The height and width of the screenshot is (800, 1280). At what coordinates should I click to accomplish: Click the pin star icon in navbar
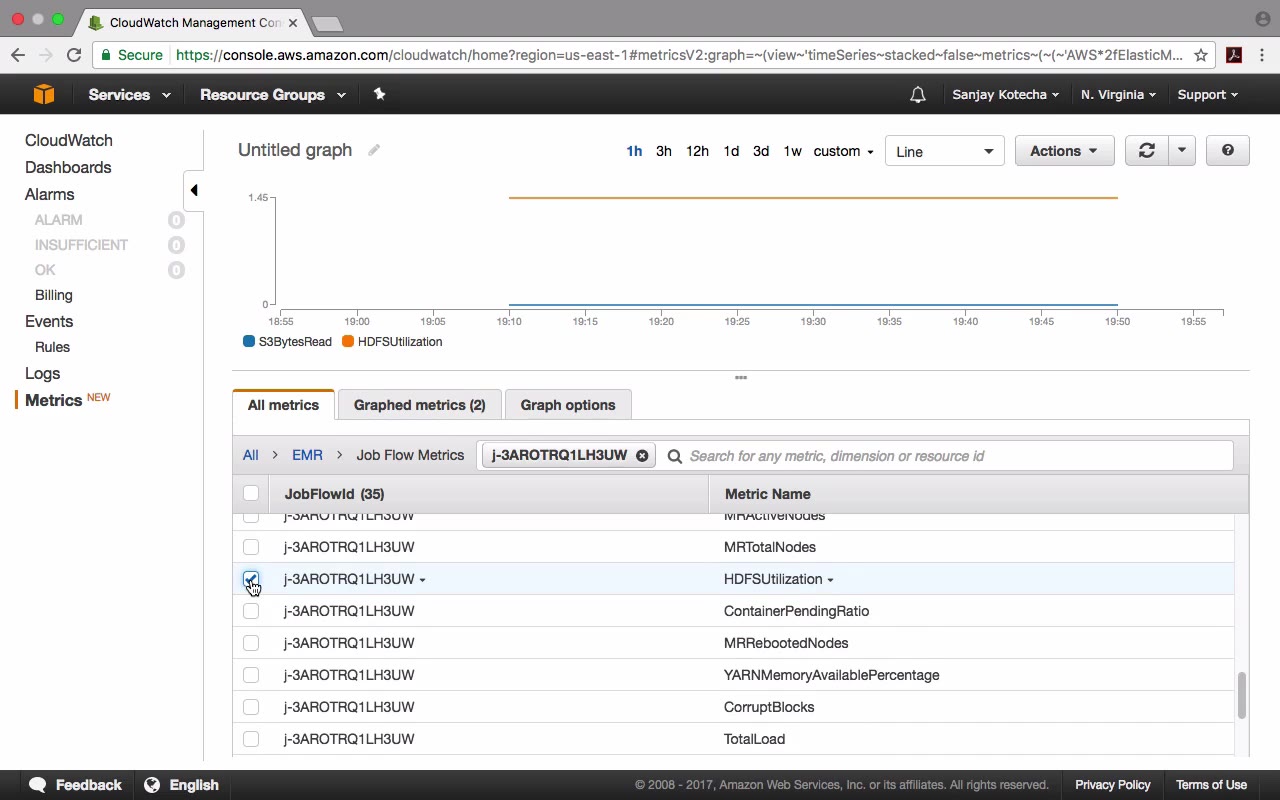379,94
